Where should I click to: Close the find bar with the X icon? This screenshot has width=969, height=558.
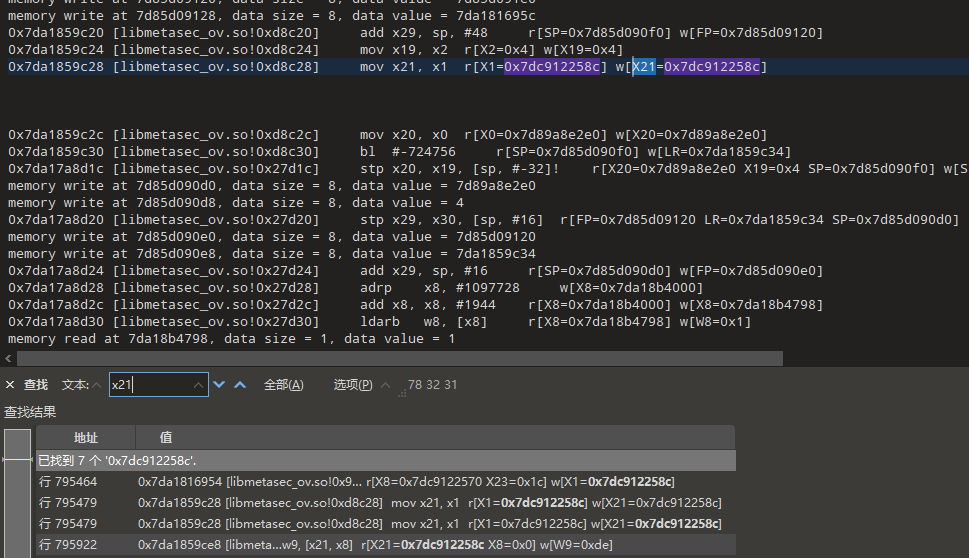[10, 385]
